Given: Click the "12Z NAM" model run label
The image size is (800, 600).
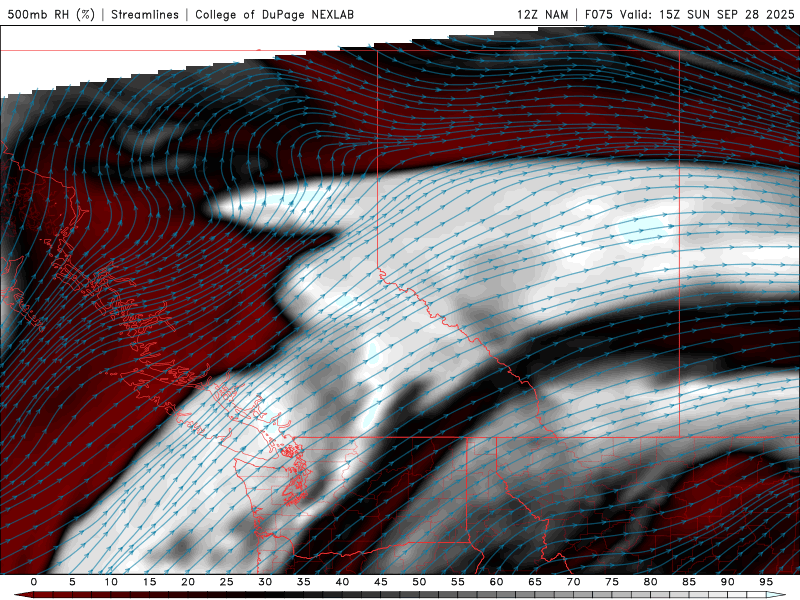Looking at the screenshot, I should pyautogui.click(x=542, y=14).
